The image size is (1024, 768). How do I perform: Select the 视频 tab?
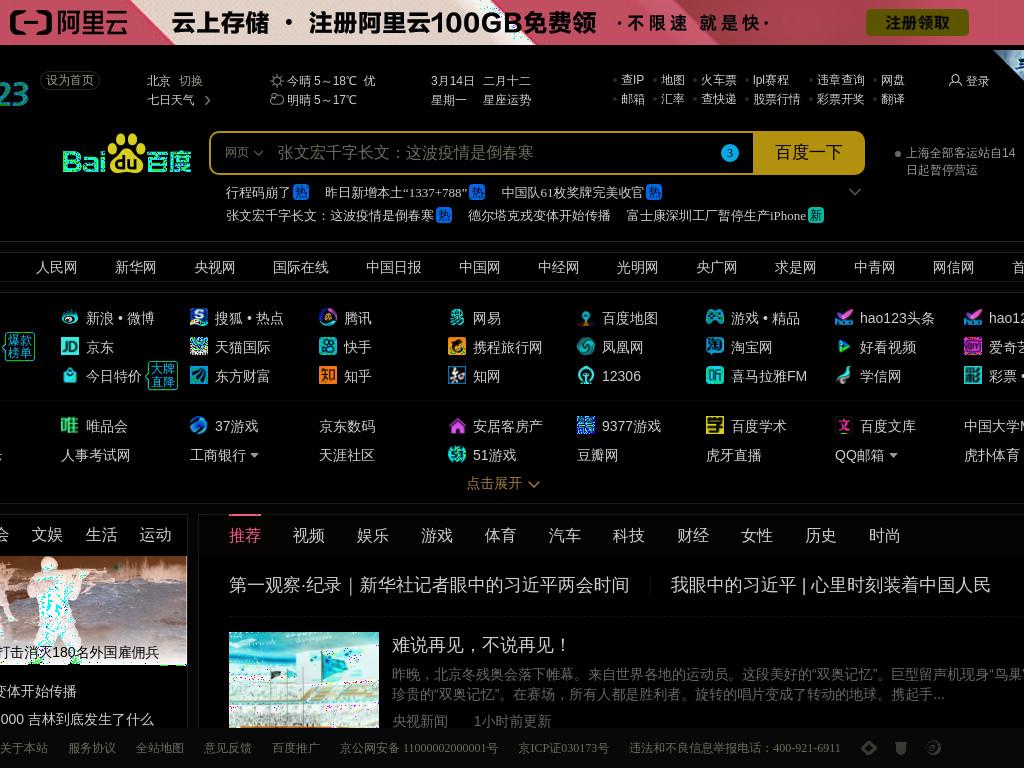(309, 536)
